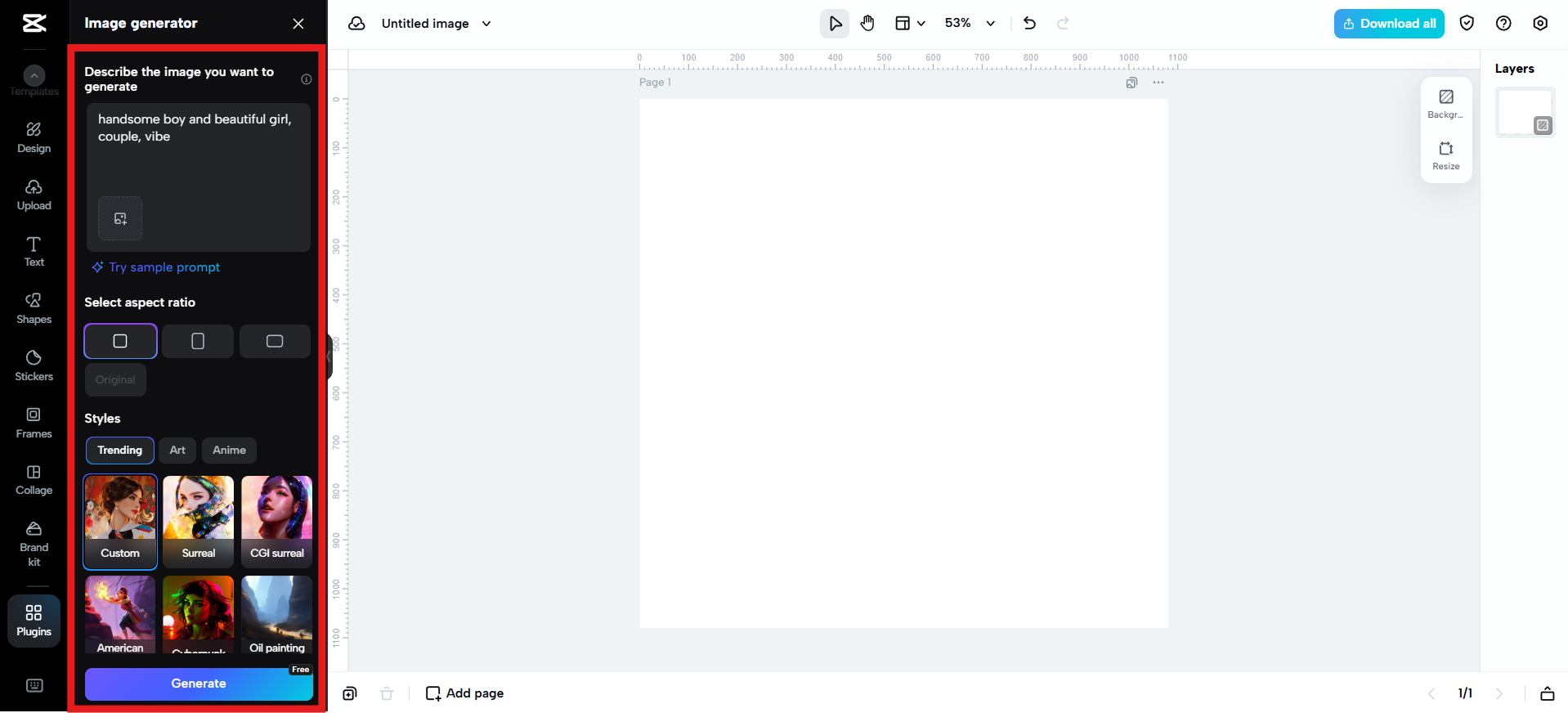This screenshot has width=1568, height=713.
Task: Switch to the Art styles tab
Action: coord(177,451)
